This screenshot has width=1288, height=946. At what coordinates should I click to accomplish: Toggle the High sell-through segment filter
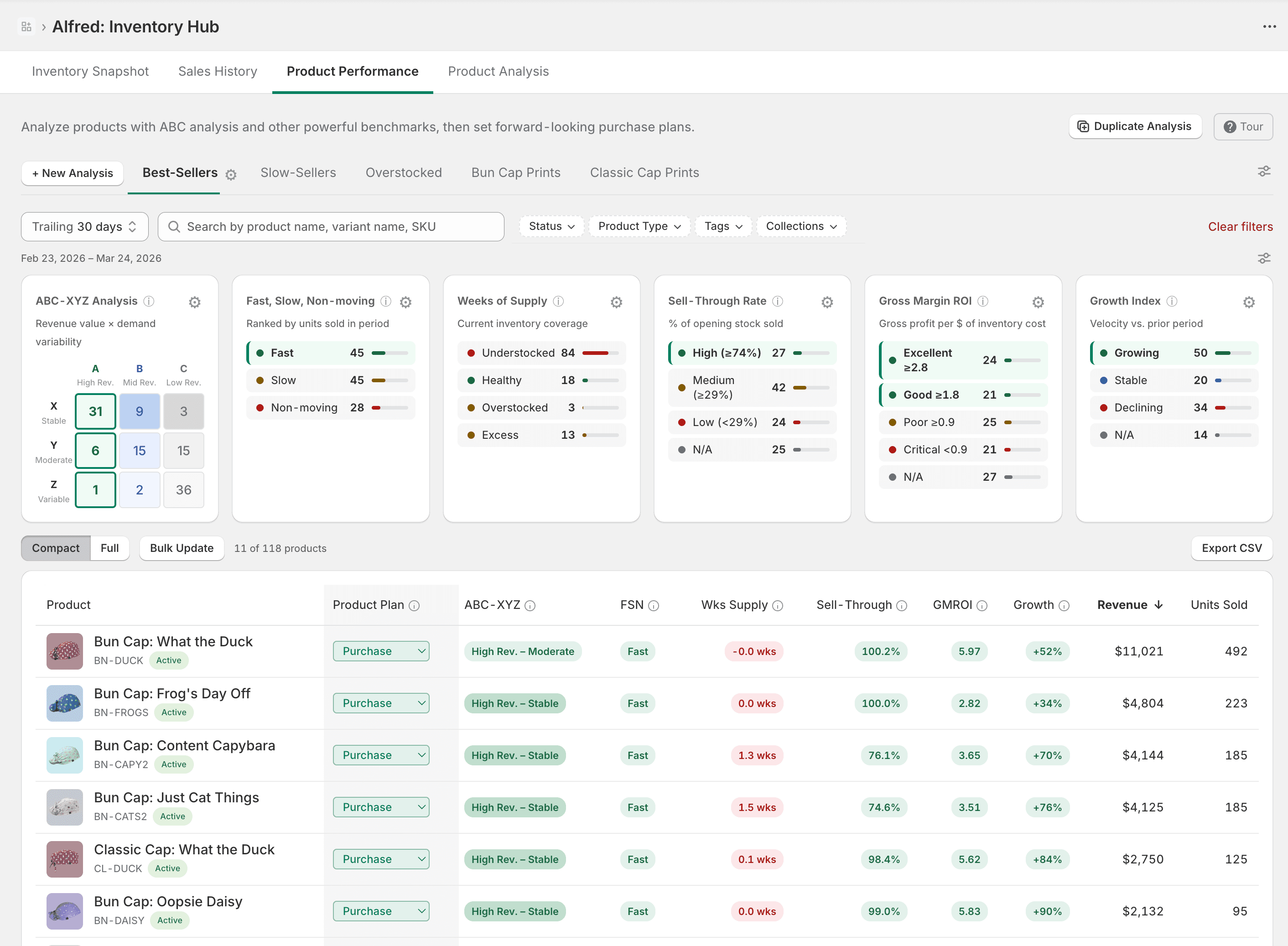752,353
